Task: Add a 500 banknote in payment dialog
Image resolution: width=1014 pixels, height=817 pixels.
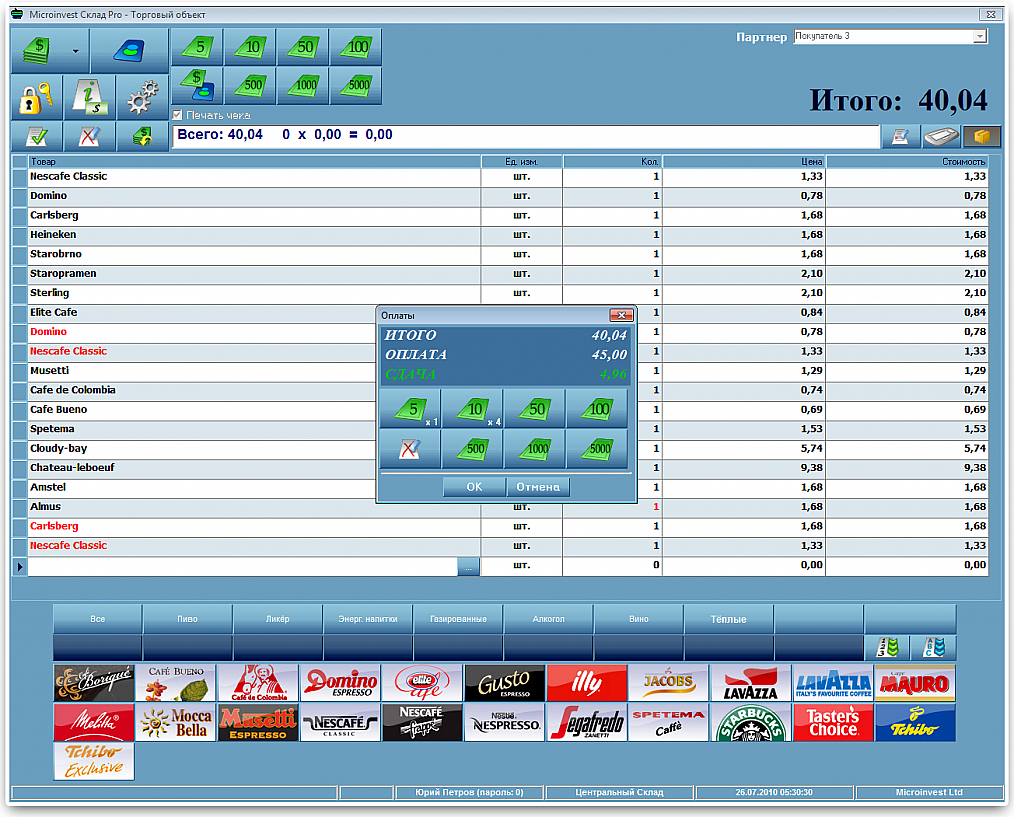Action: pos(475,448)
